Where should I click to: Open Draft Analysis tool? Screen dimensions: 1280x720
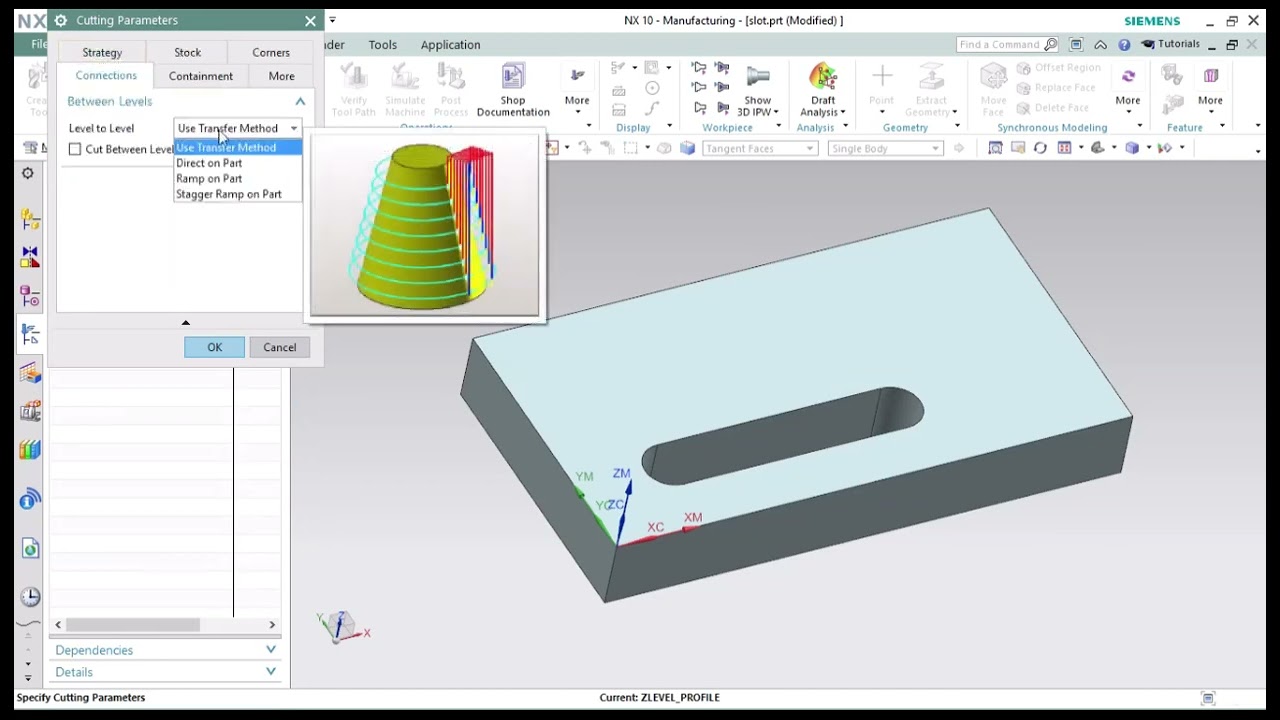823,91
